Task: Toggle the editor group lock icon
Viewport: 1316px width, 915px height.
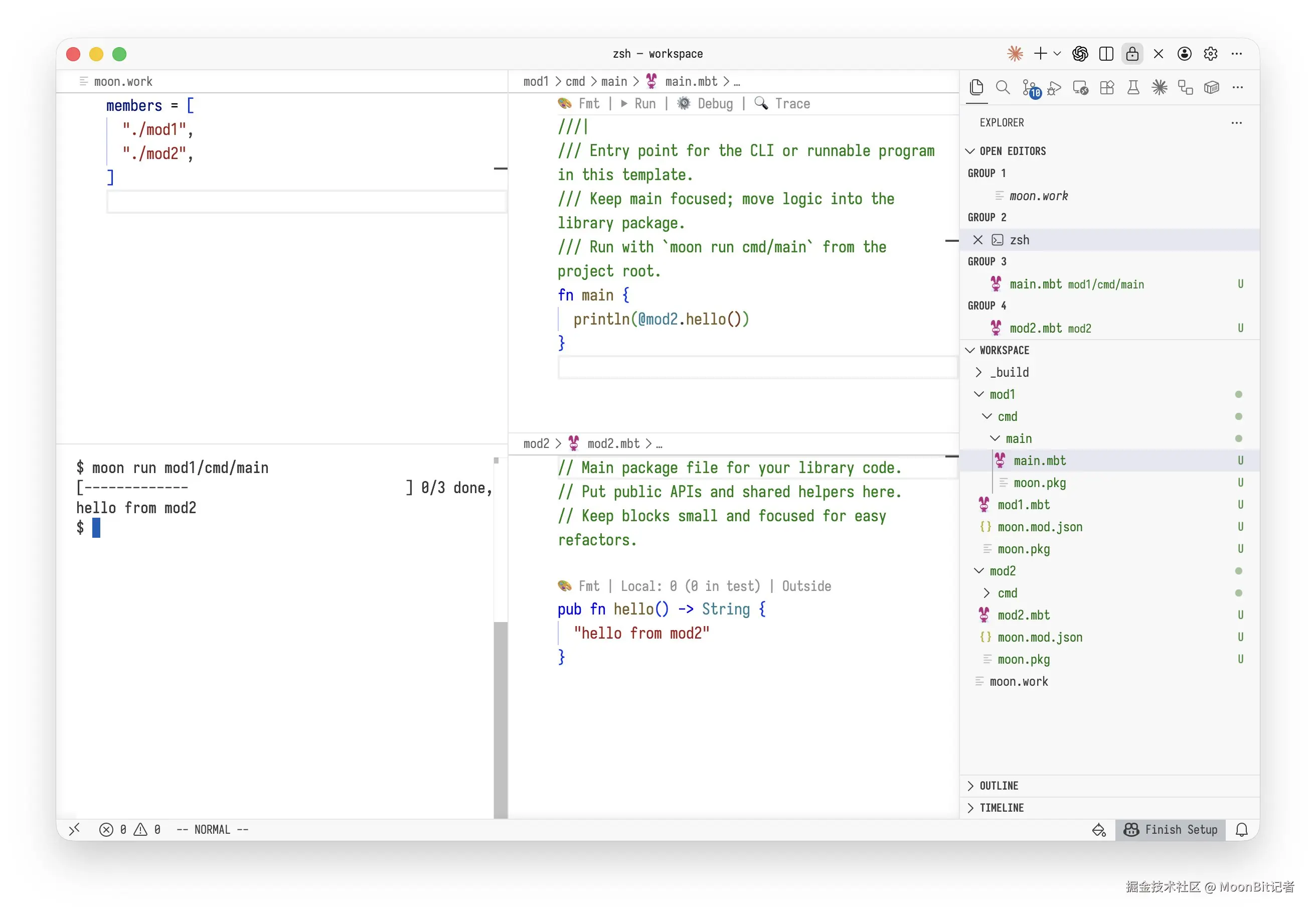Action: tap(1132, 54)
